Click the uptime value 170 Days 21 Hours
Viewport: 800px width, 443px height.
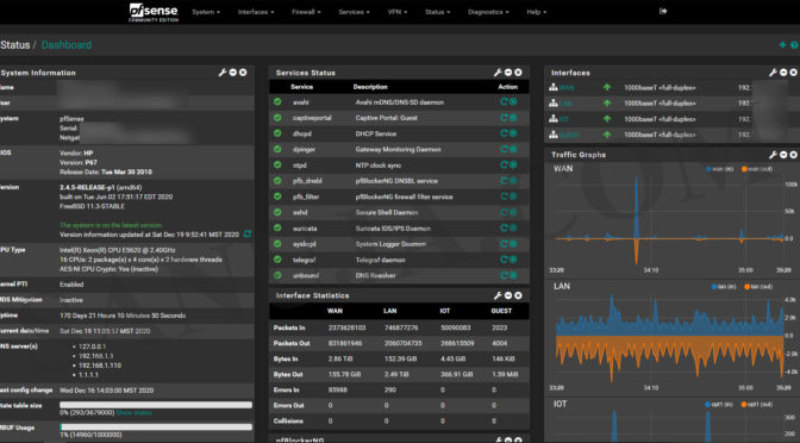coord(122,315)
